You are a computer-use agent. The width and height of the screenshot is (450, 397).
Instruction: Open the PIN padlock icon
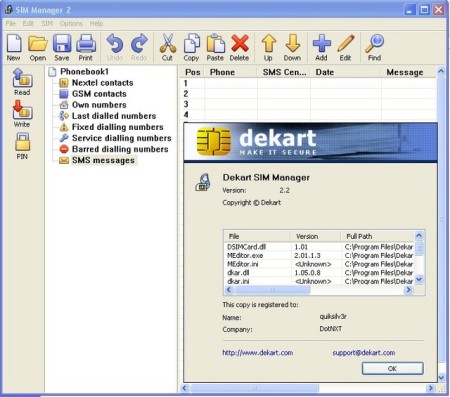point(22,146)
